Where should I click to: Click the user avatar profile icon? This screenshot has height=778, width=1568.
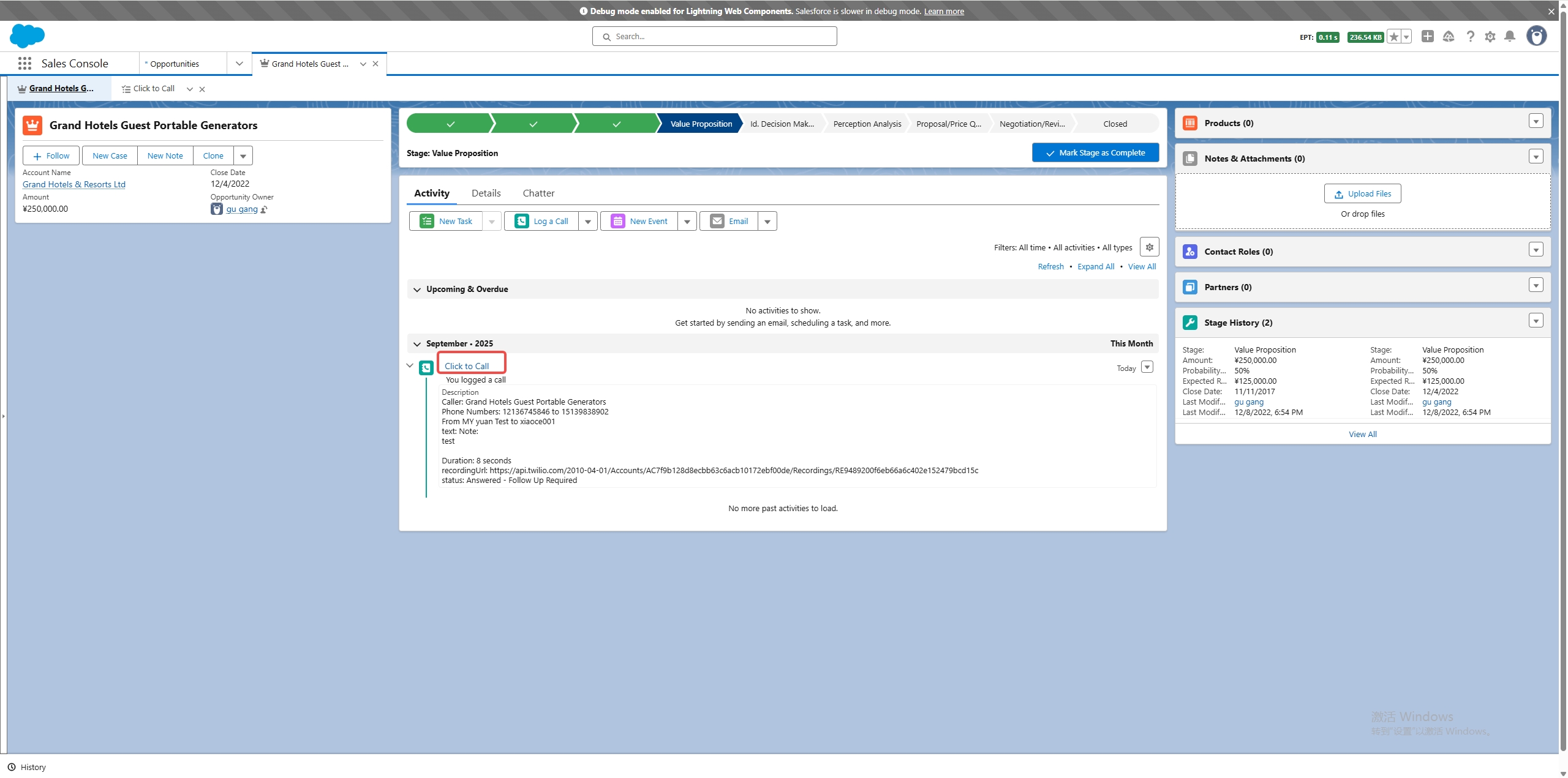click(1536, 36)
